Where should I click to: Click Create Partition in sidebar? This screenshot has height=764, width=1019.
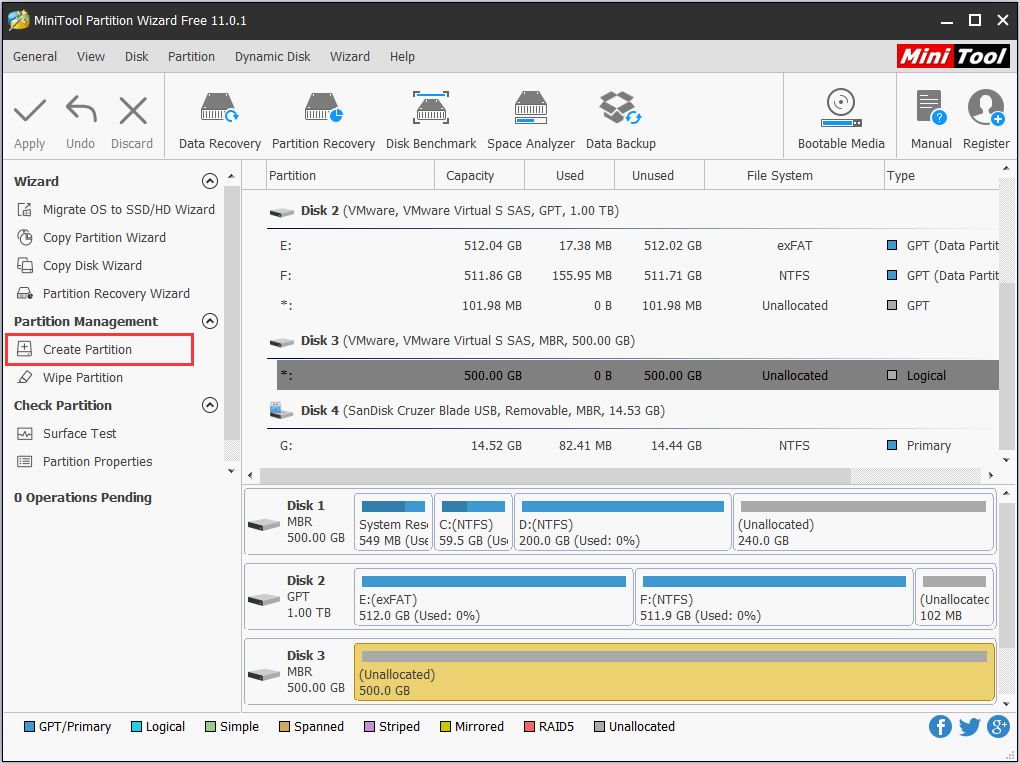click(x=87, y=350)
